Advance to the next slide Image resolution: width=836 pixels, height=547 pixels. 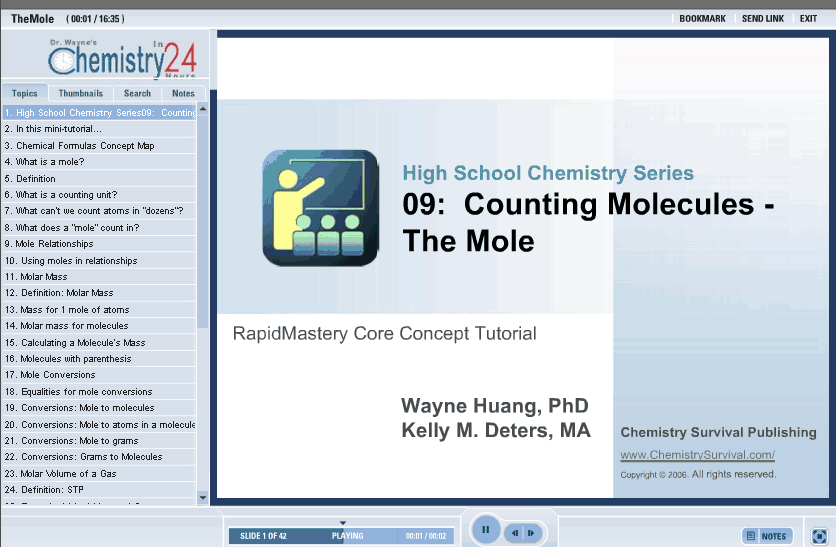pos(532,533)
